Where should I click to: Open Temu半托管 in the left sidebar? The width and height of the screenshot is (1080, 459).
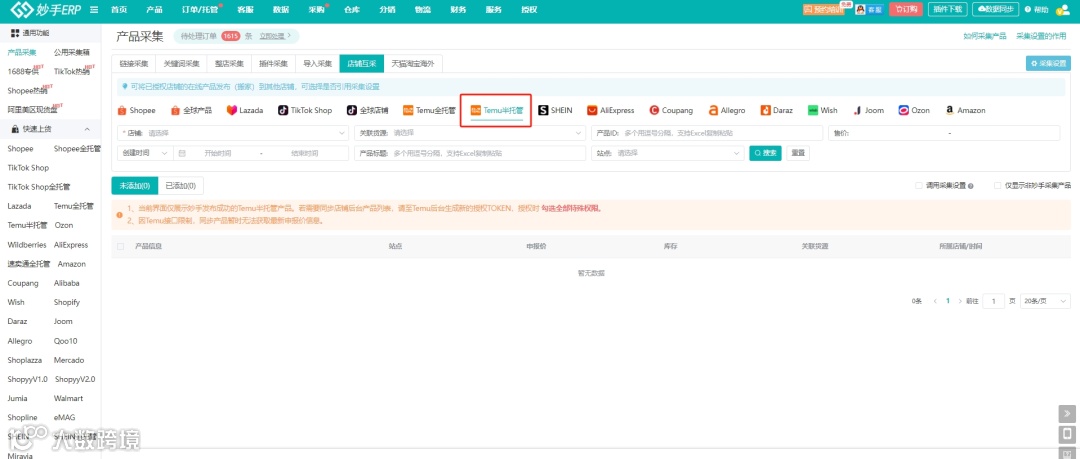pyautogui.click(x=28, y=225)
